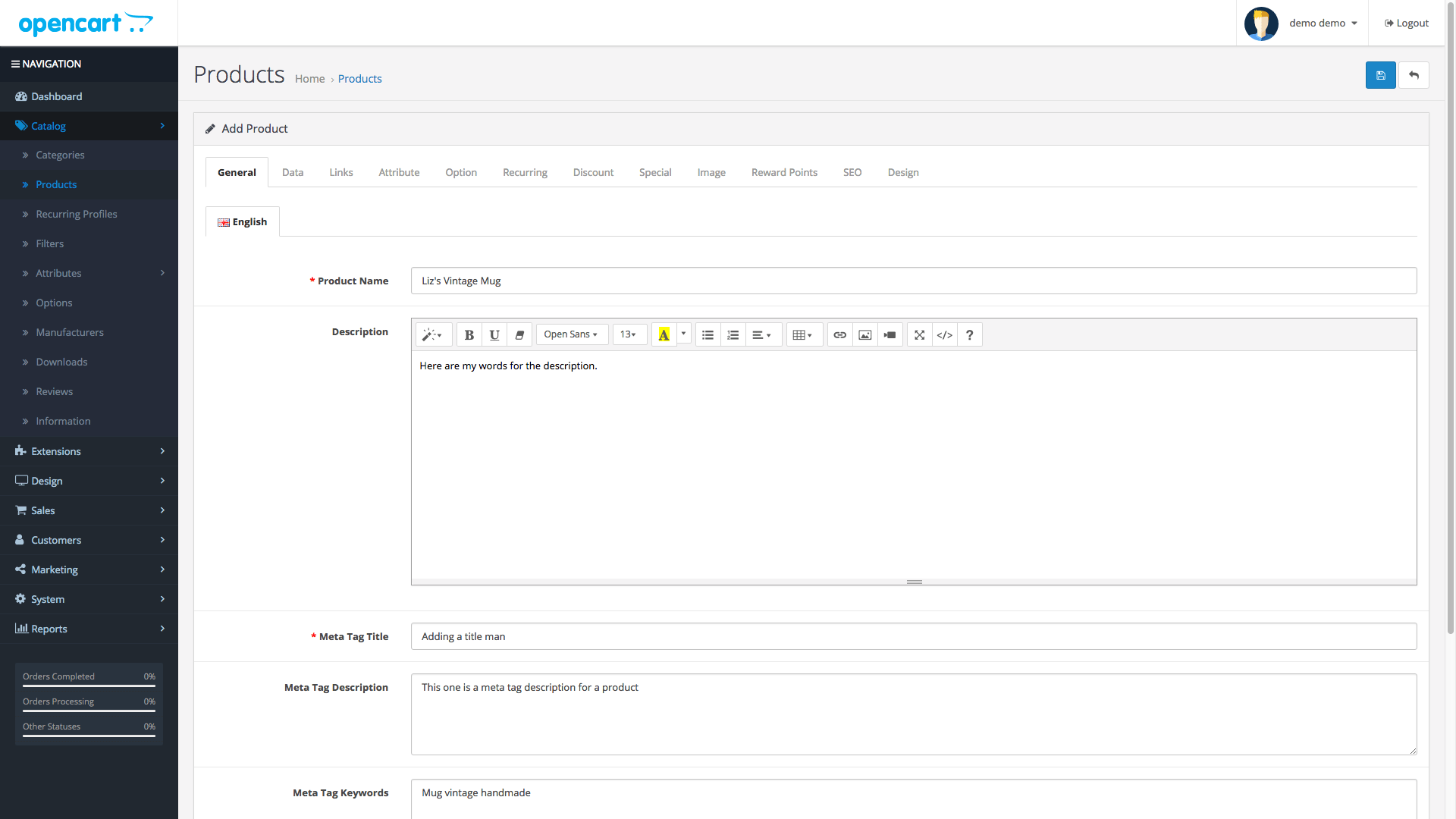Select the English language tab
The height and width of the screenshot is (819, 1456).
pos(243,221)
